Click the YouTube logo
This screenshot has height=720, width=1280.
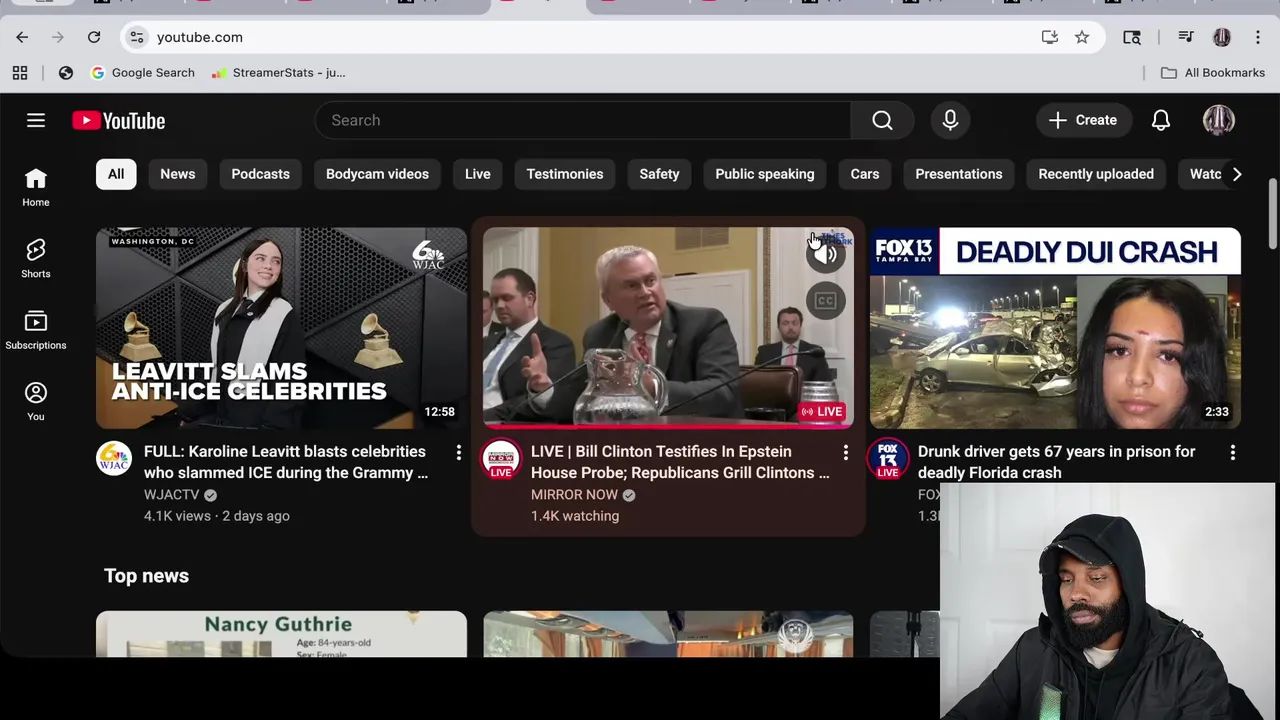(x=118, y=120)
